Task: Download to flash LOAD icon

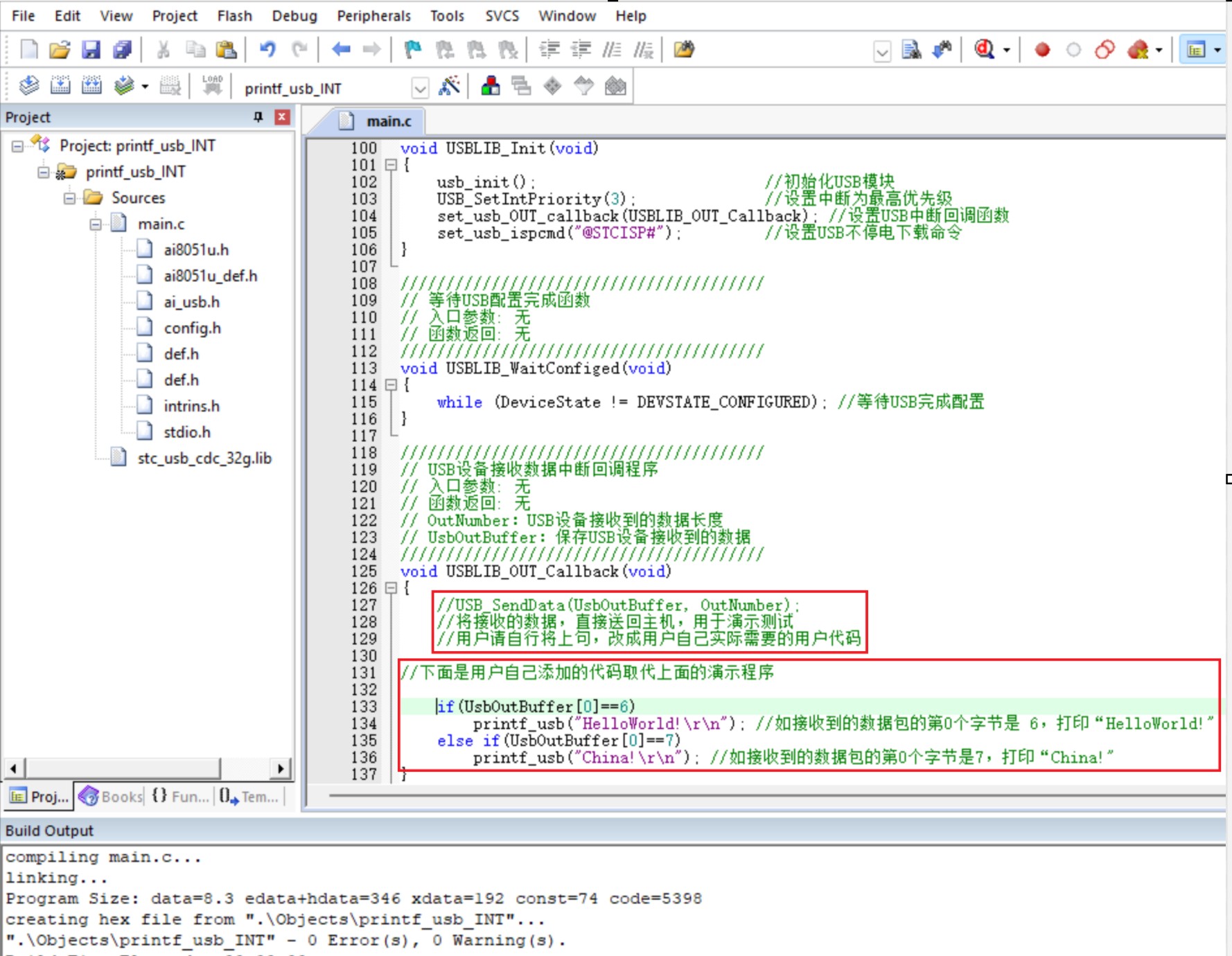Action: (212, 86)
